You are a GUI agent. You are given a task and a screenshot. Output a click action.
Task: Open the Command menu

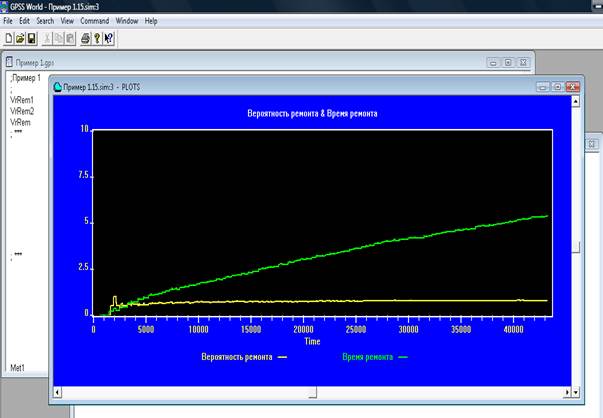pos(95,21)
